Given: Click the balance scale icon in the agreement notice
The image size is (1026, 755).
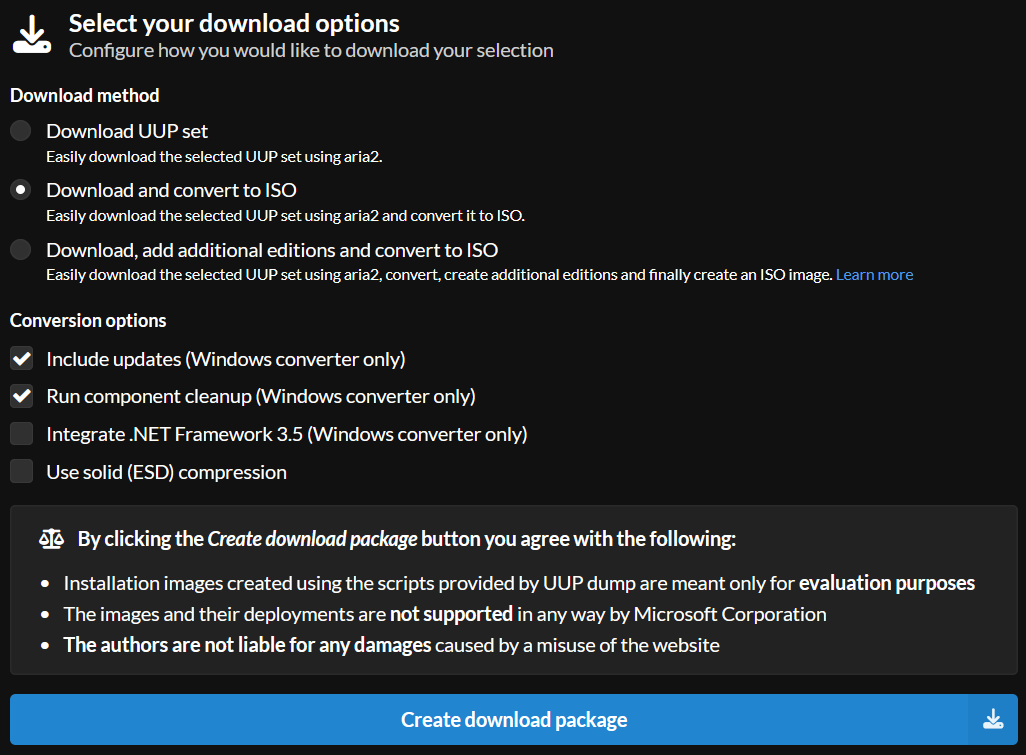Looking at the screenshot, I should (51, 539).
